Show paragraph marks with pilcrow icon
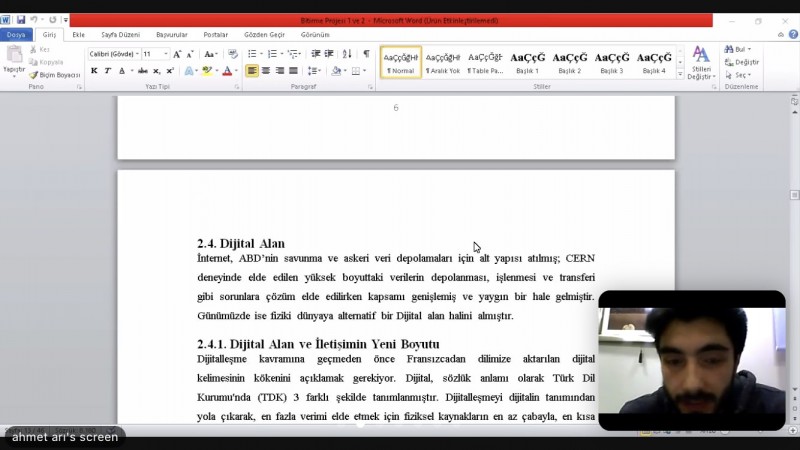800x450 pixels. tap(366, 54)
